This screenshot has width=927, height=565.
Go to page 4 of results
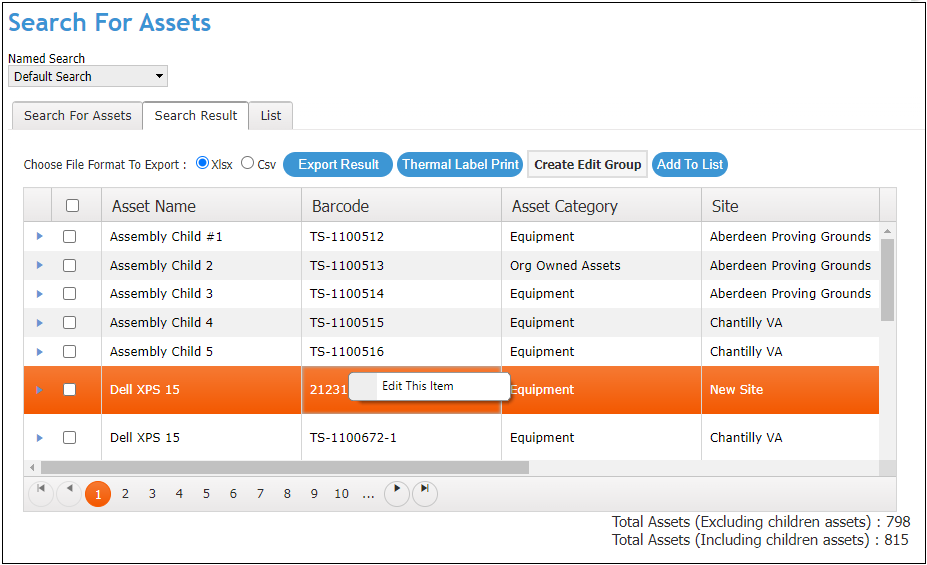(x=179, y=494)
